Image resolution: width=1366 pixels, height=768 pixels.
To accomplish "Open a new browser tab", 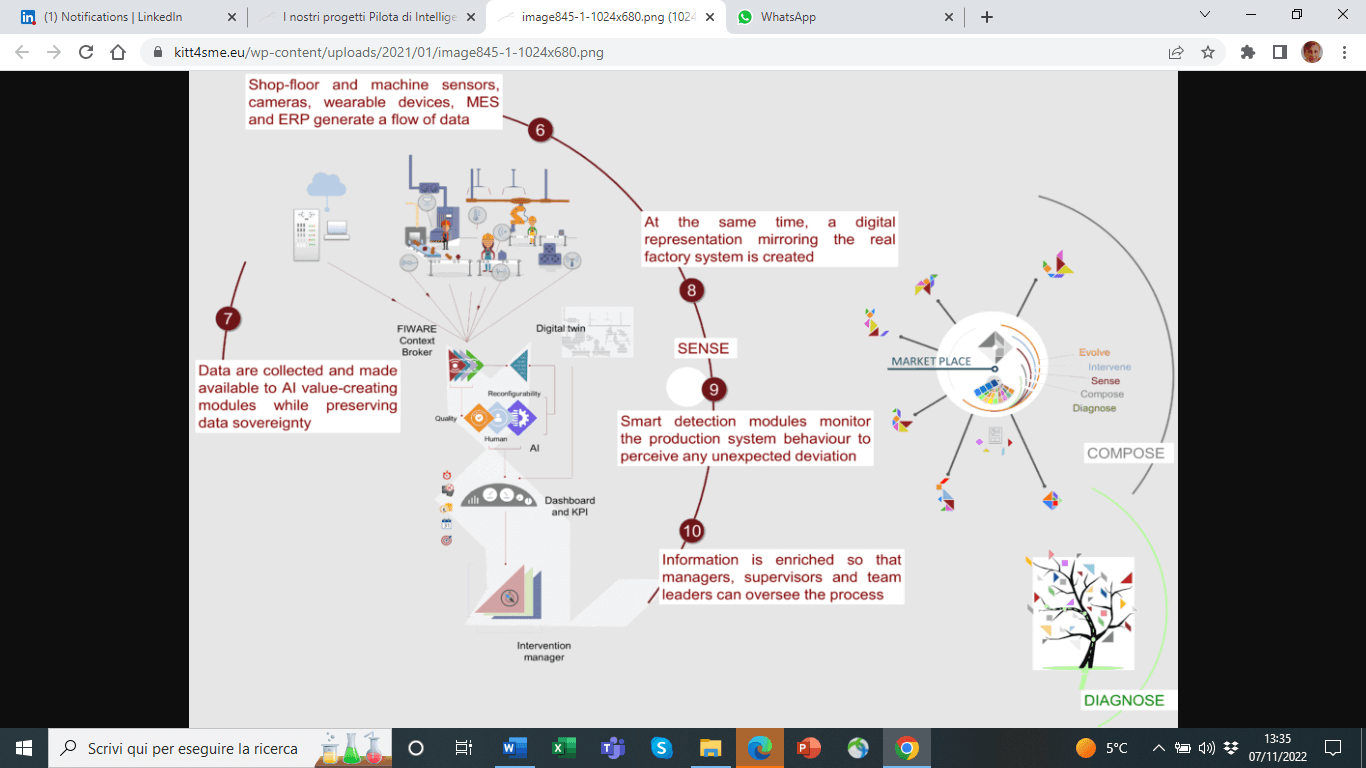I will click(x=987, y=17).
